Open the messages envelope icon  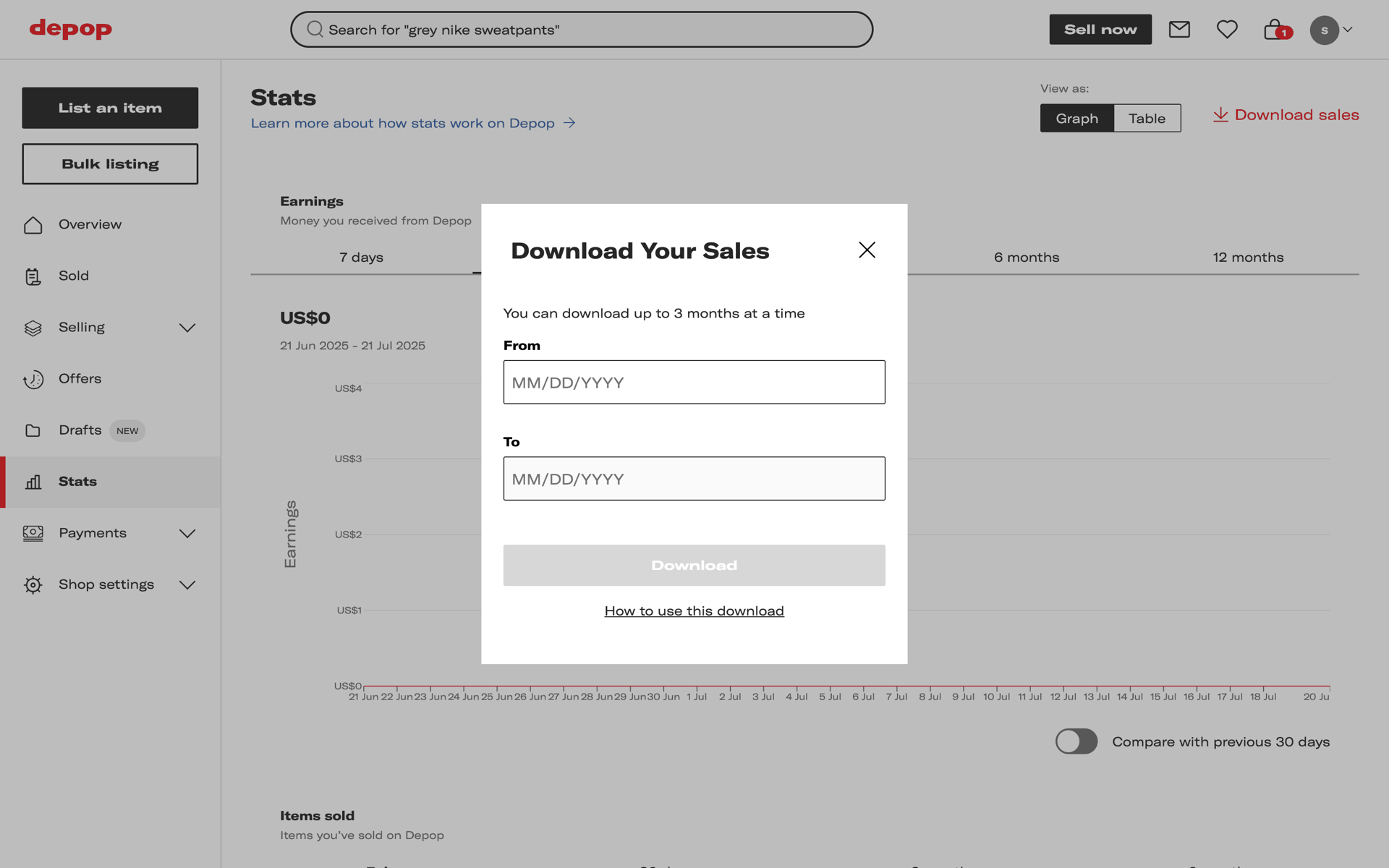1179,30
